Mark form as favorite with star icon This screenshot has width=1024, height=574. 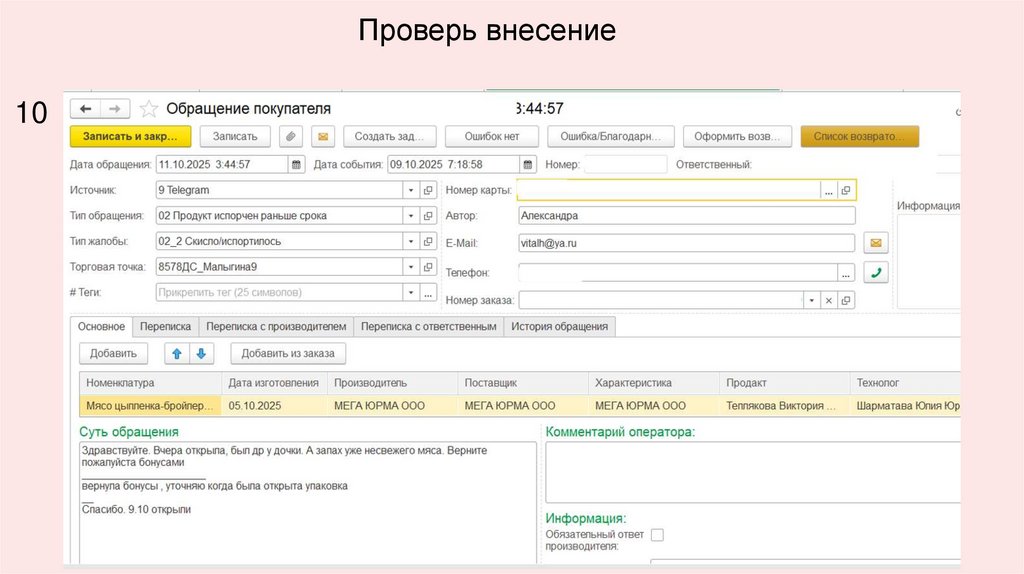[149, 108]
